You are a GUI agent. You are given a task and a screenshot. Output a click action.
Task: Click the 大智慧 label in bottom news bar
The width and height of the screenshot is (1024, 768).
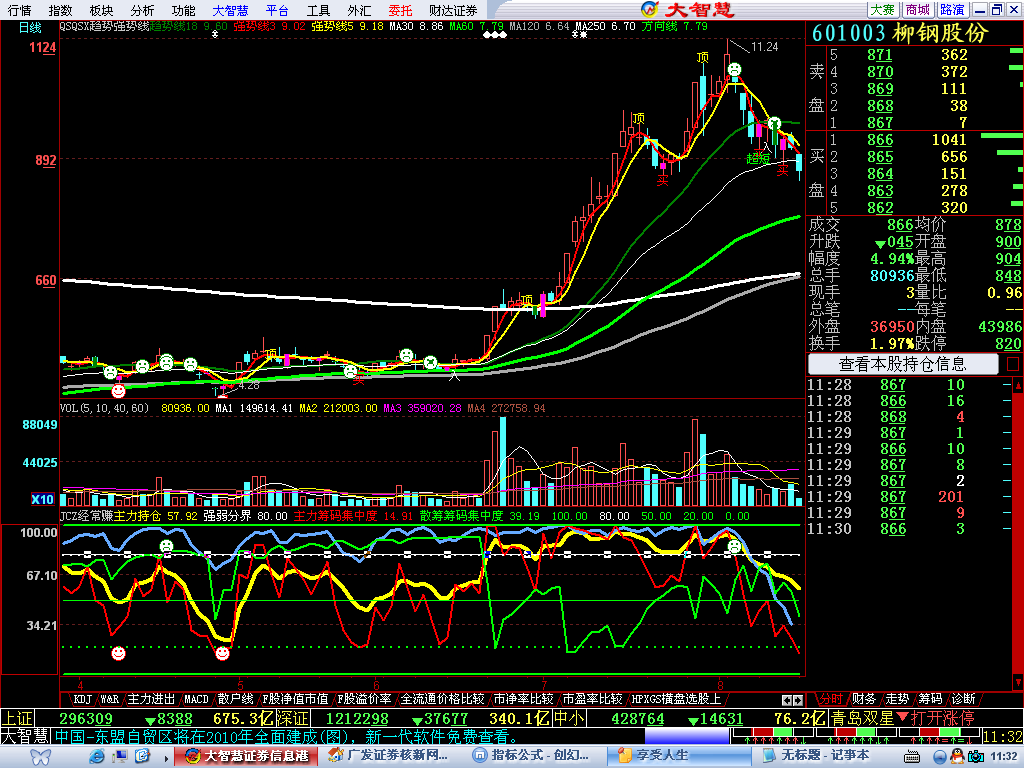click(25, 737)
